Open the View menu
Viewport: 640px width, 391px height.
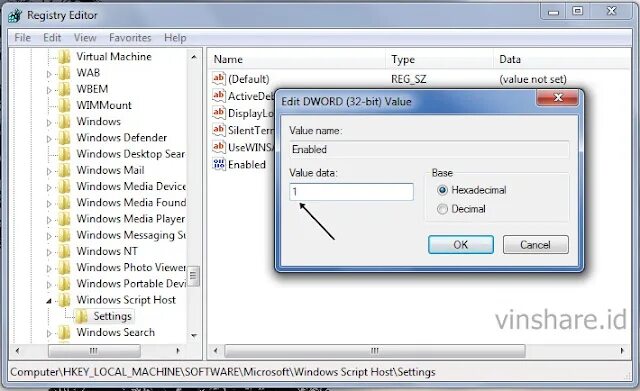point(85,38)
